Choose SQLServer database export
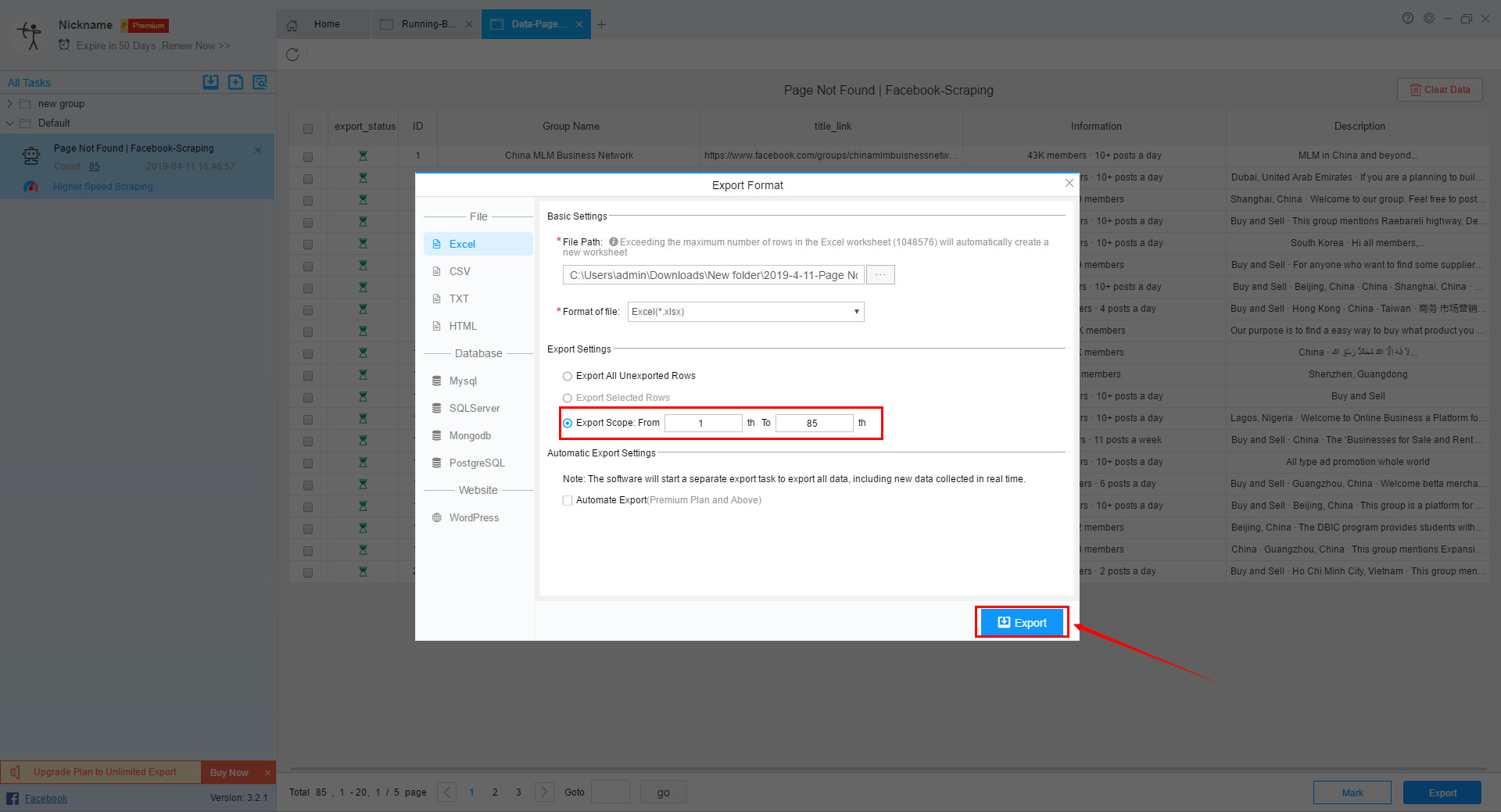The width and height of the screenshot is (1501, 812). (x=478, y=408)
